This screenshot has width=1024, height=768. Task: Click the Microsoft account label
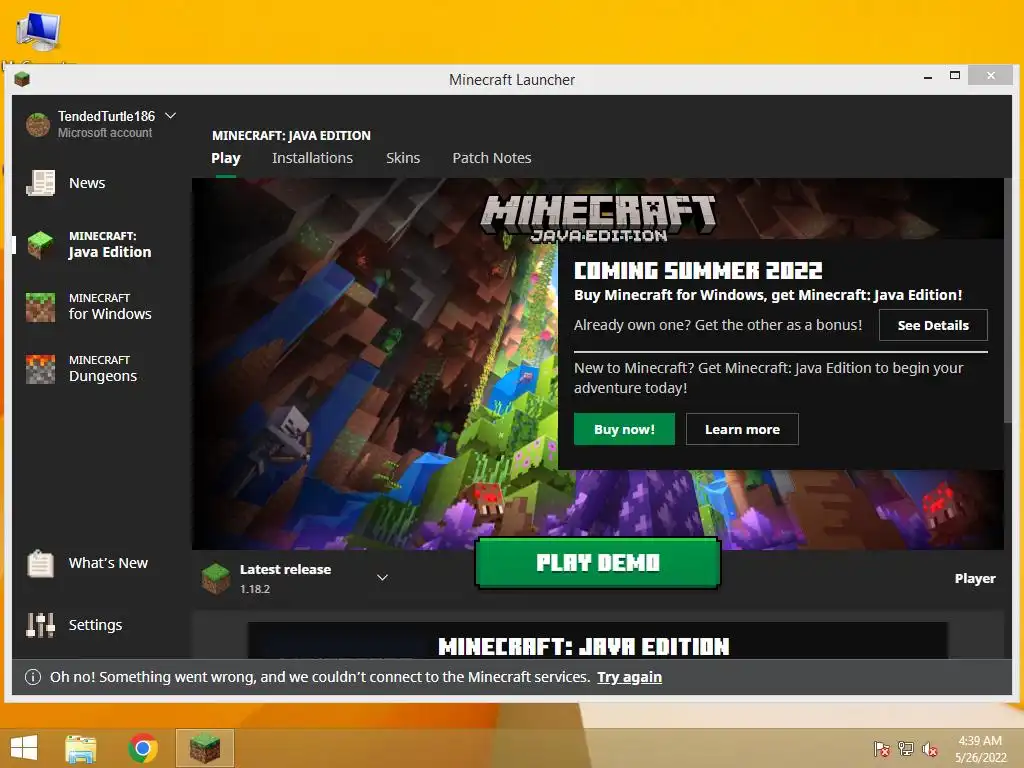[104, 133]
